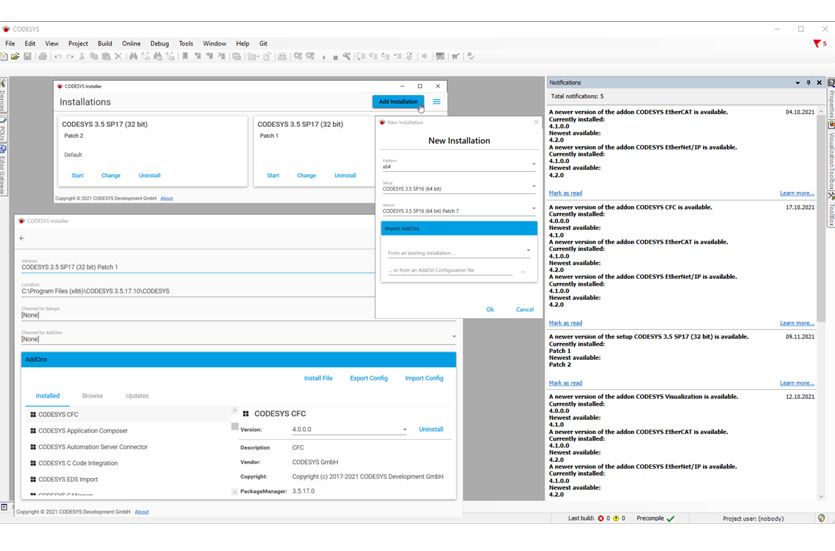The image size is (835, 551).
Task: Click the Print toolbar icon
Action: pos(43,56)
